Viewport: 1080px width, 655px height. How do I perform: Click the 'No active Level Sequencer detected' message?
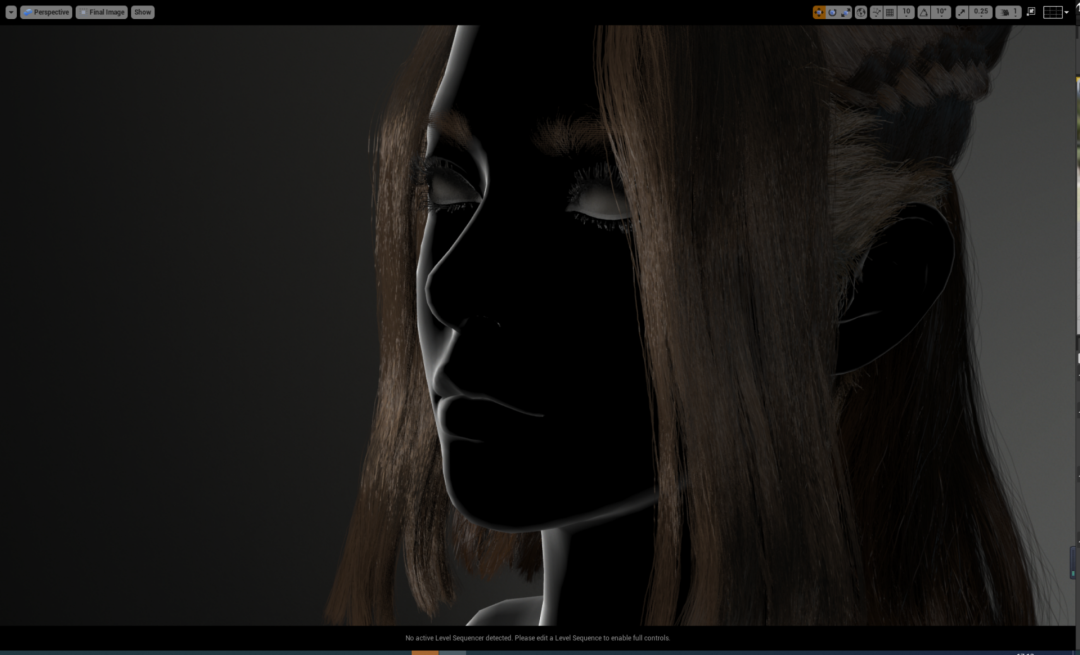point(537,638)
